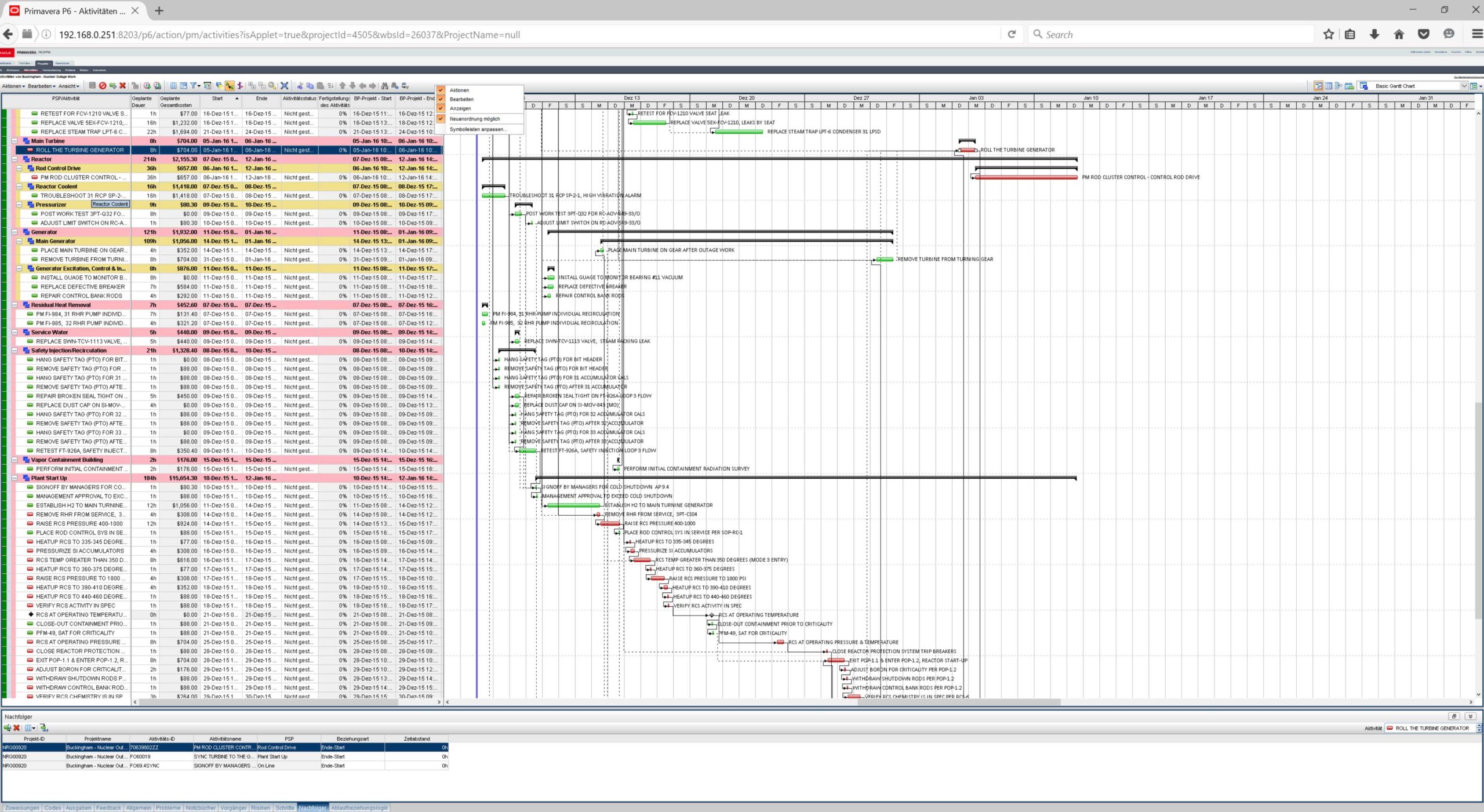Click Firefox downloads arrow icon
This screenshot has width=1484, height=812.
pos(1374,34)
